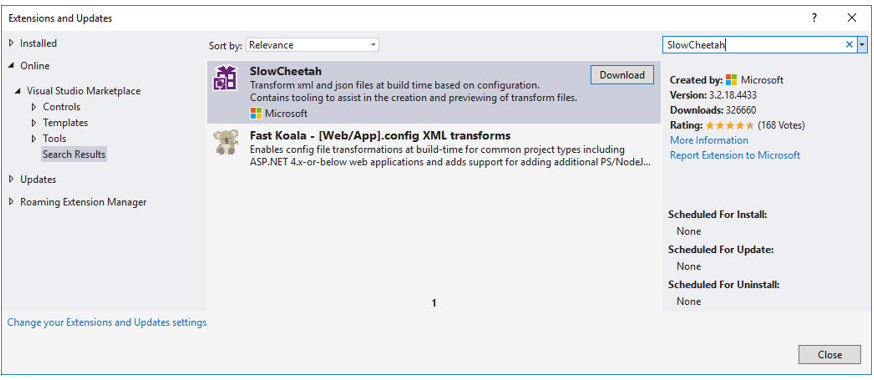Select Roaming Extension Manager item
The height and width of the screenshot is (380, 874).
pos(83,202)
